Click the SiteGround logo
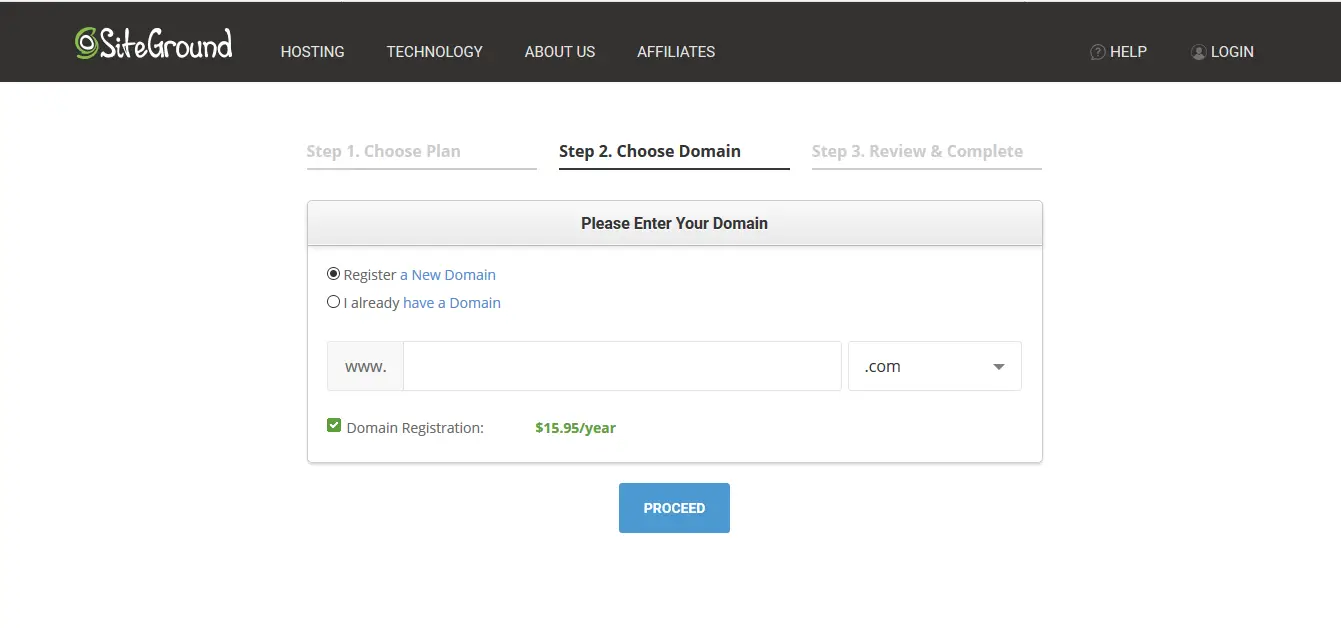The height and width of the screenshot is (628, 1341). (x=153, y=43)
